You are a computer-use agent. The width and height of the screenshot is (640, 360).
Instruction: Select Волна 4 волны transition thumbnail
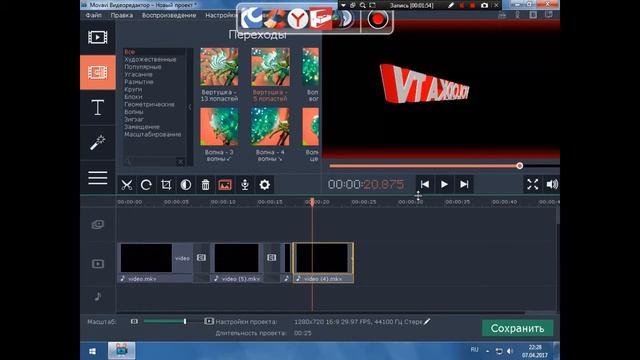click(x=270, y=127)
